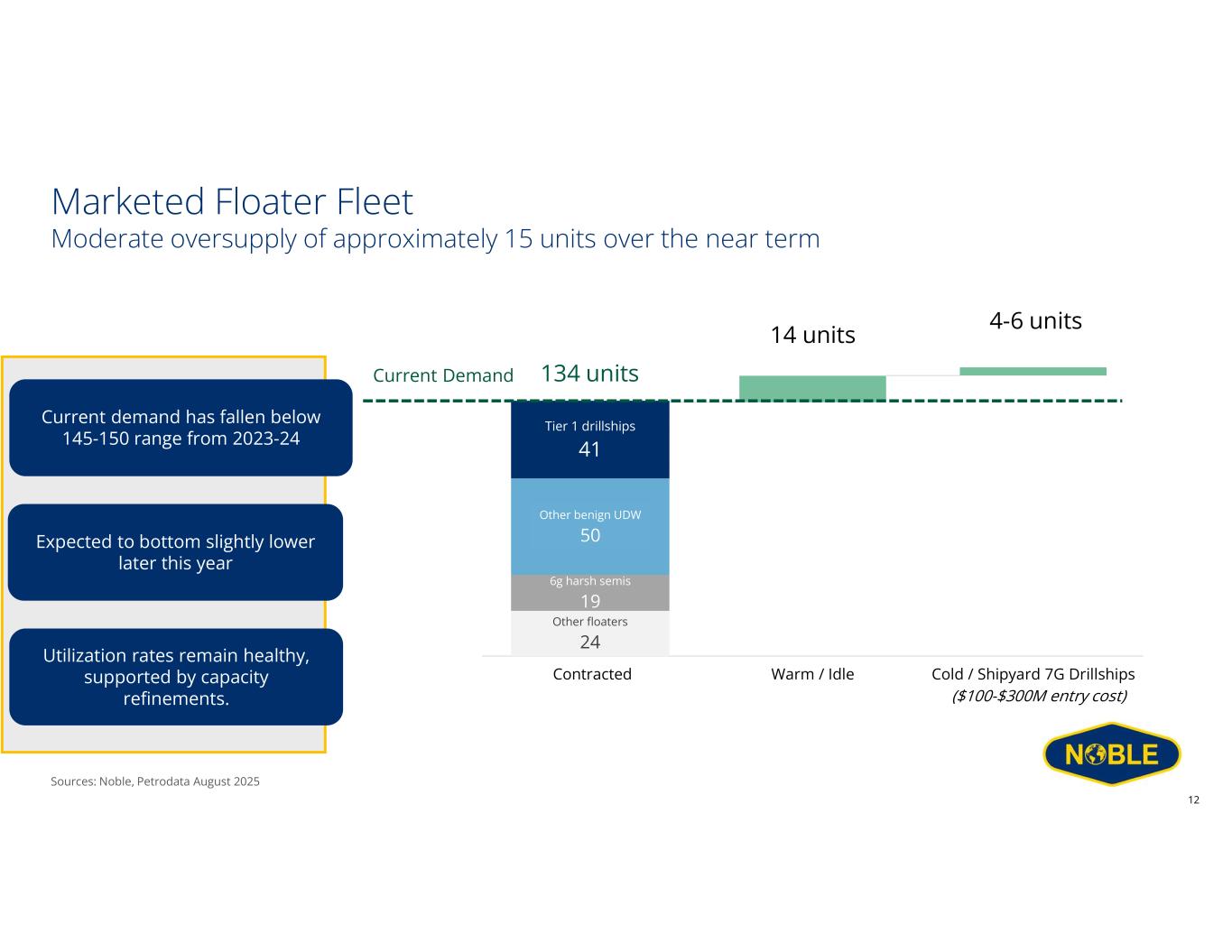Select the 'Cold / Shipyard 7G Drillships' axis label

1033,674
